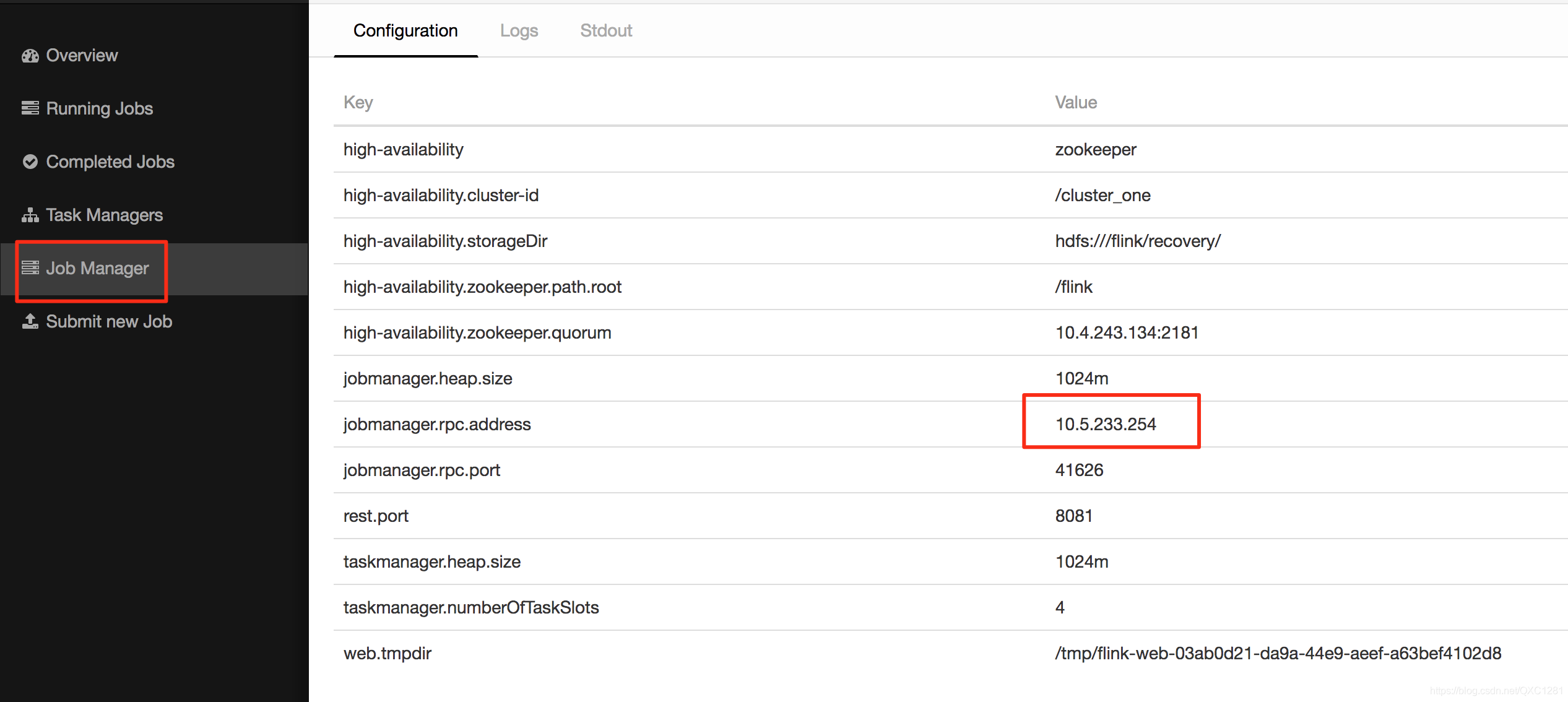Viewport: 1568px width, 702px height.
Task: Go to Running Jobs
Action: [100, 109]
